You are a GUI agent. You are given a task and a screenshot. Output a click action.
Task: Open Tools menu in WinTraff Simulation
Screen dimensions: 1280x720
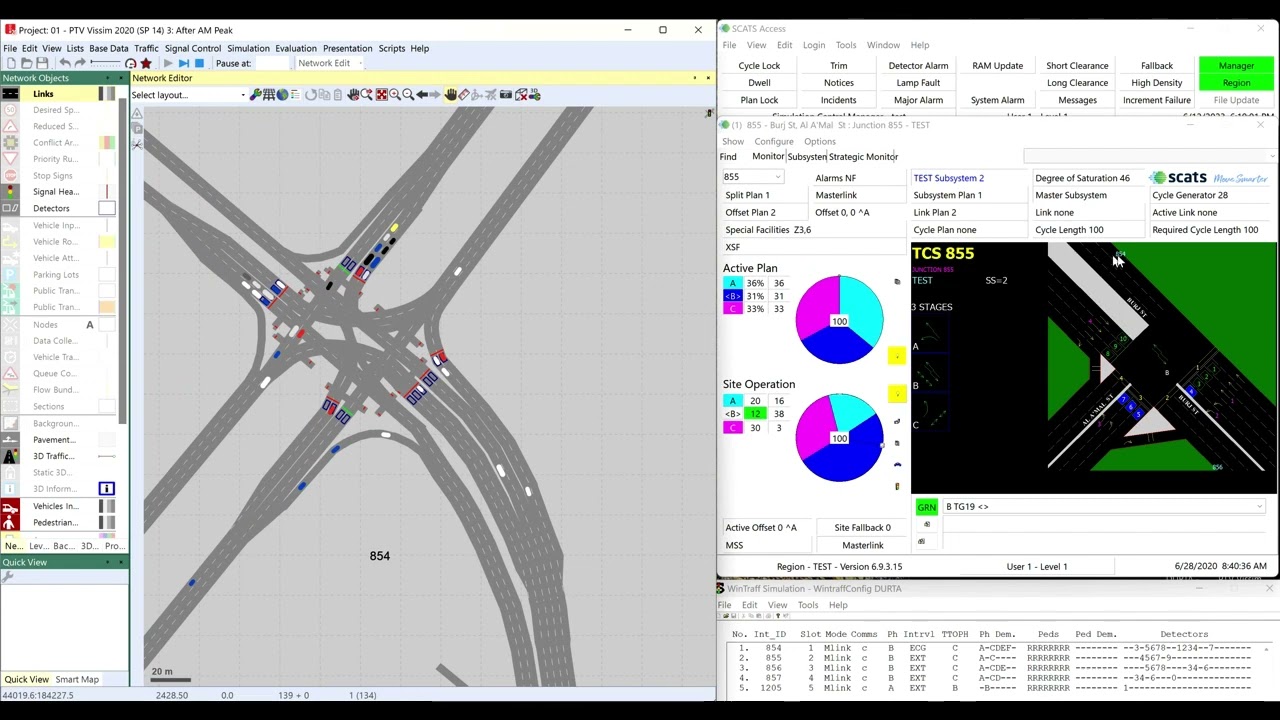807,605
